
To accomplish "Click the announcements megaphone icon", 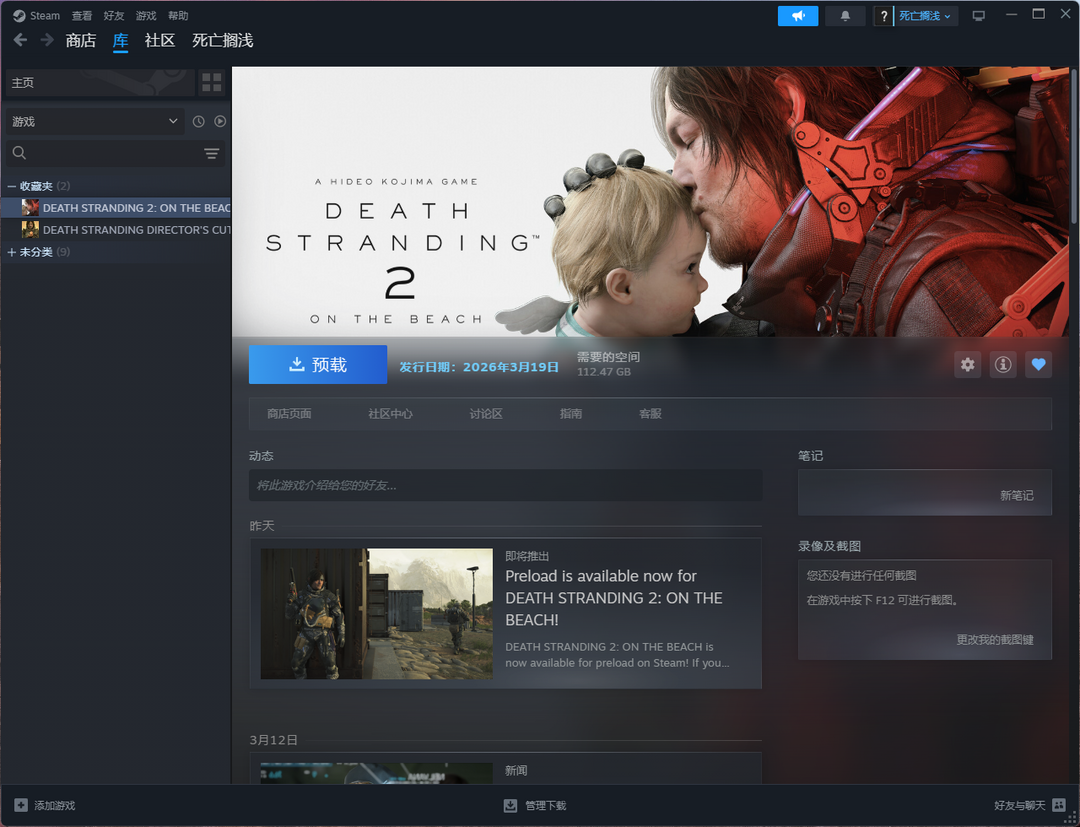I will (x=798, y=16).
